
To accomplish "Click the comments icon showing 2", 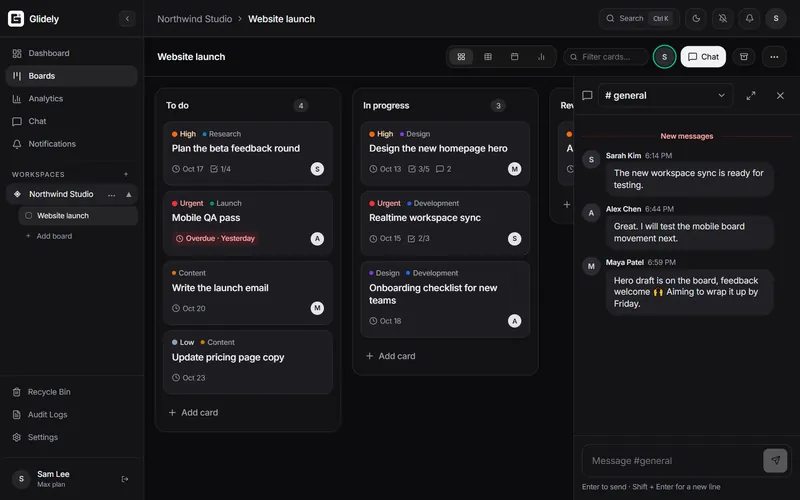I will pos(443,169).
